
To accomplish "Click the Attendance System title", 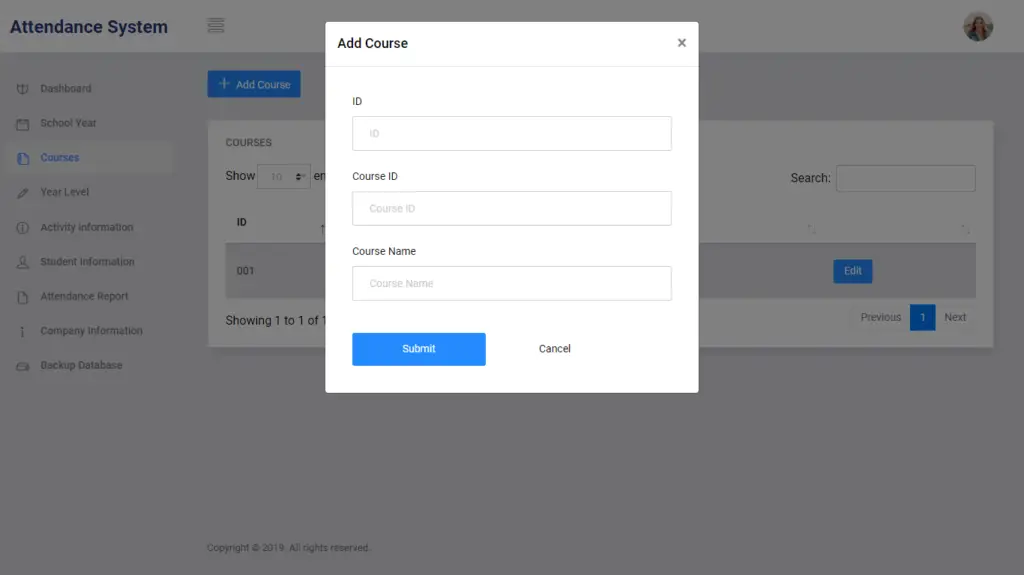I will [89, 27].
